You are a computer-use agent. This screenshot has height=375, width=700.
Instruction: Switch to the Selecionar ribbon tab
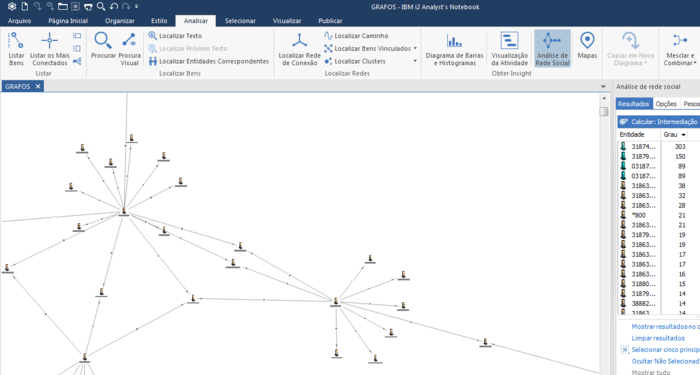(x=240, y=21)
